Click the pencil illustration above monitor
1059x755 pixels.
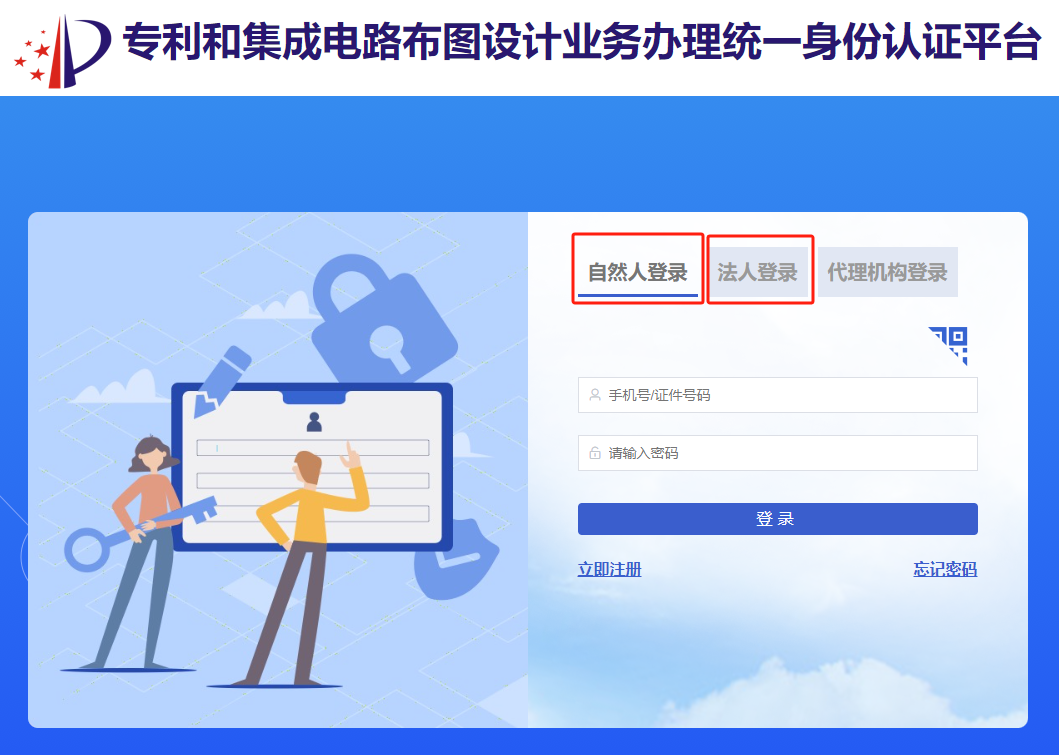221,381
